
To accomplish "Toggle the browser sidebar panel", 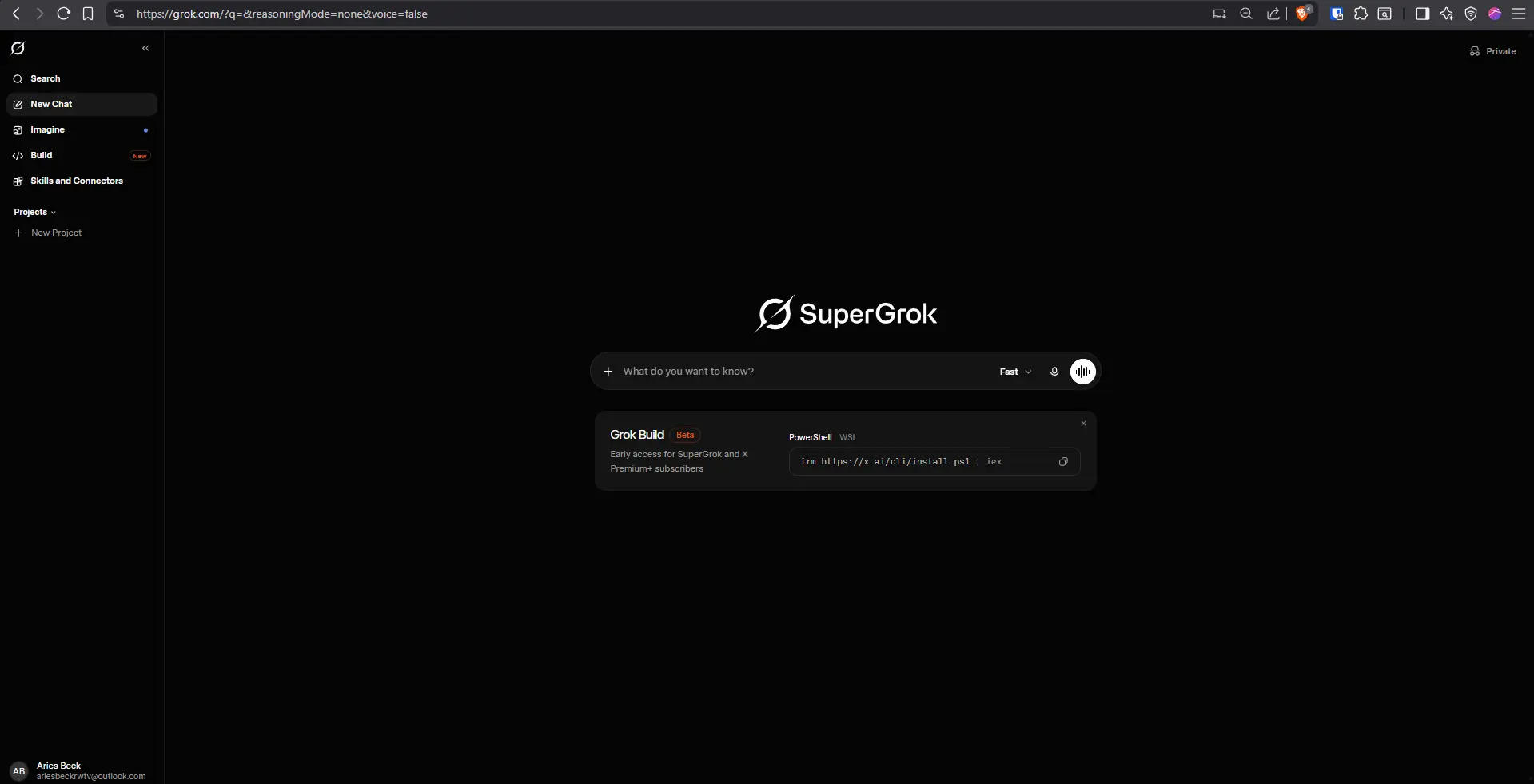I will pos(1422,14).
